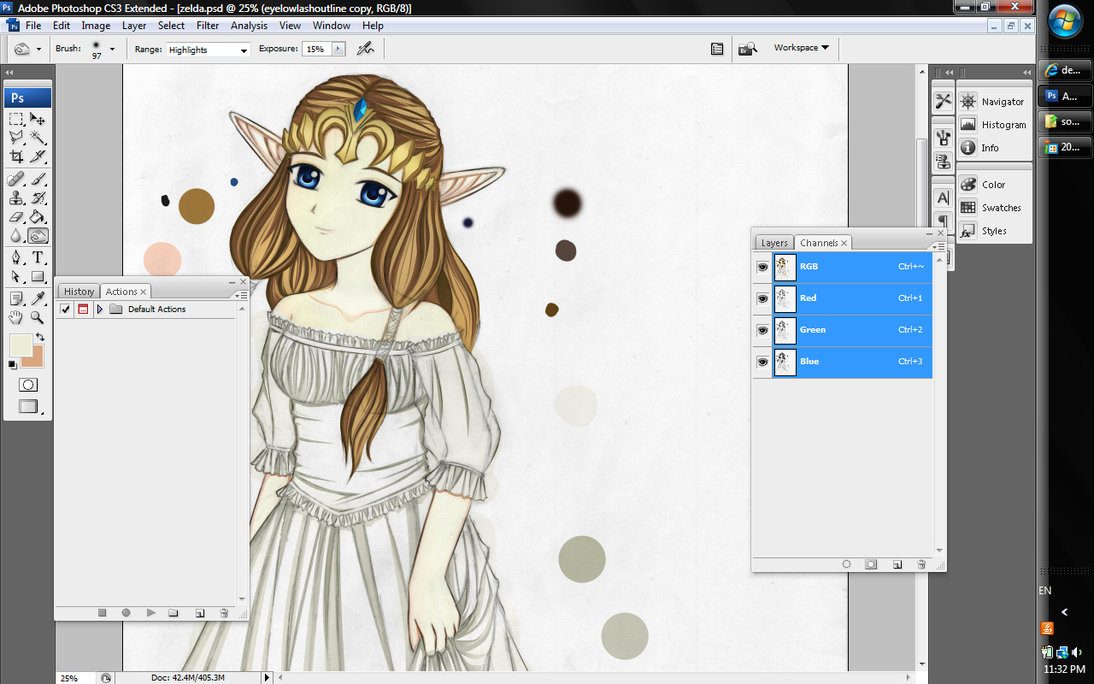This screenshot has width=1094, height=684.
Task: Click the Exposure value field
Action: [317, 49]
